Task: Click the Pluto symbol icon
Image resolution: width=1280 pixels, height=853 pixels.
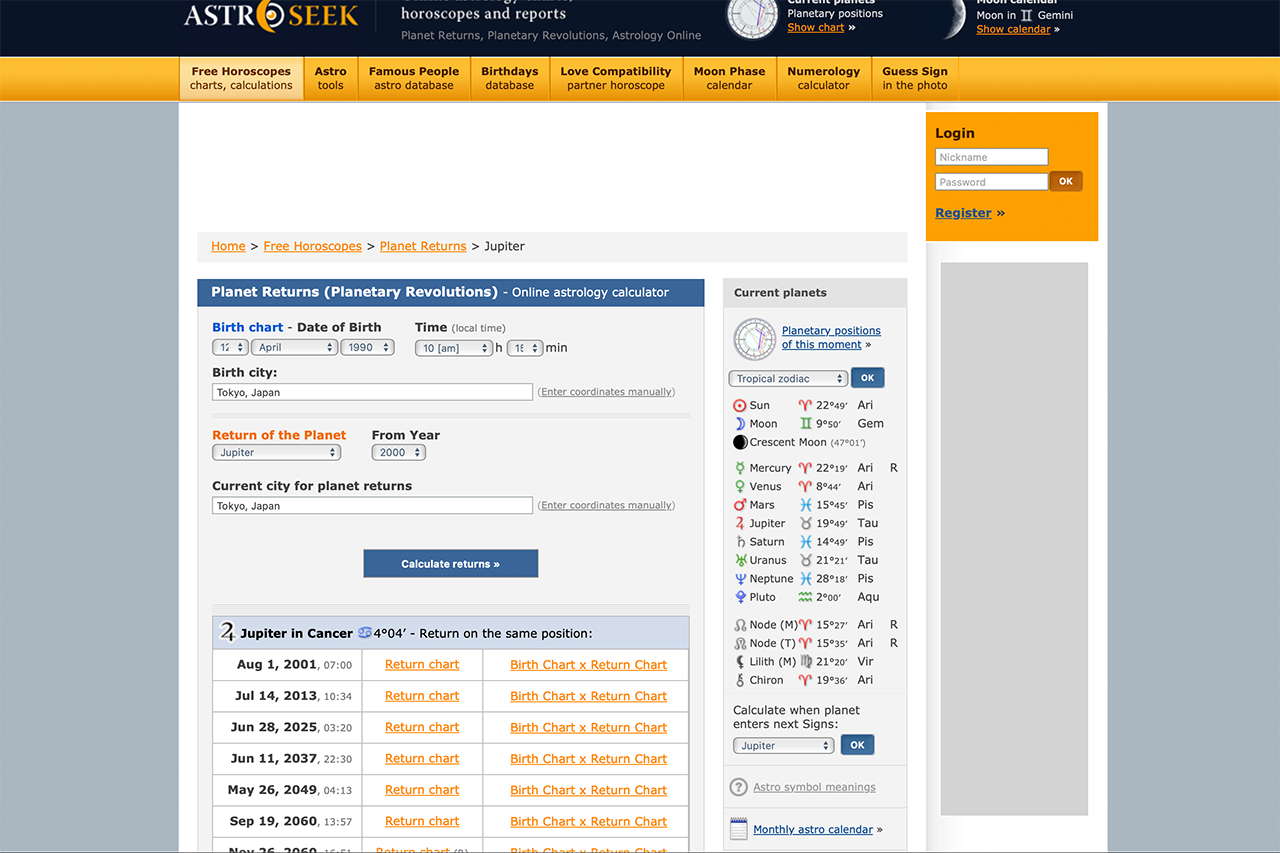Action: (740, 597)
